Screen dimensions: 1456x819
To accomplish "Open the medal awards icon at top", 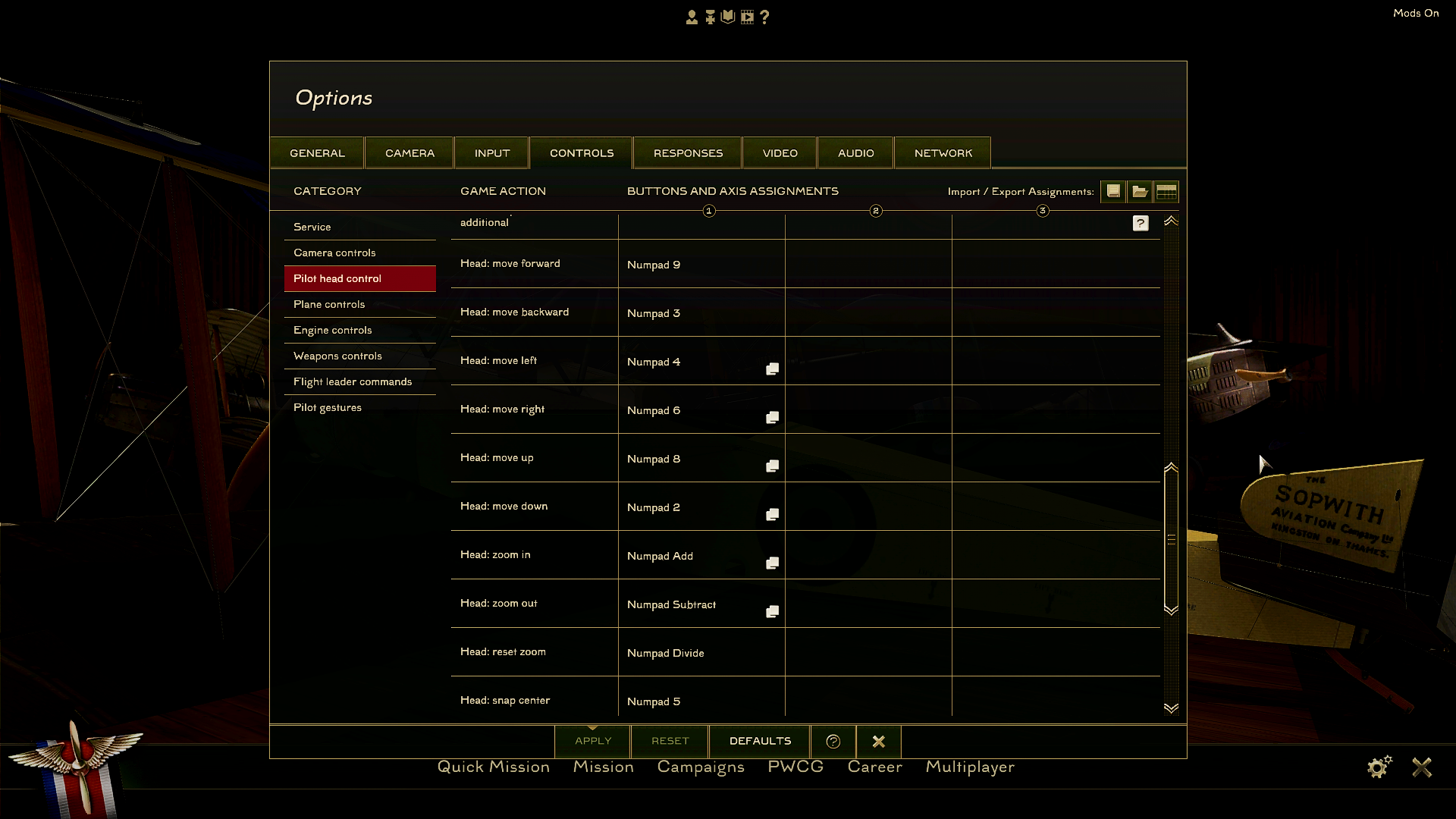I will tap(710, 17).
